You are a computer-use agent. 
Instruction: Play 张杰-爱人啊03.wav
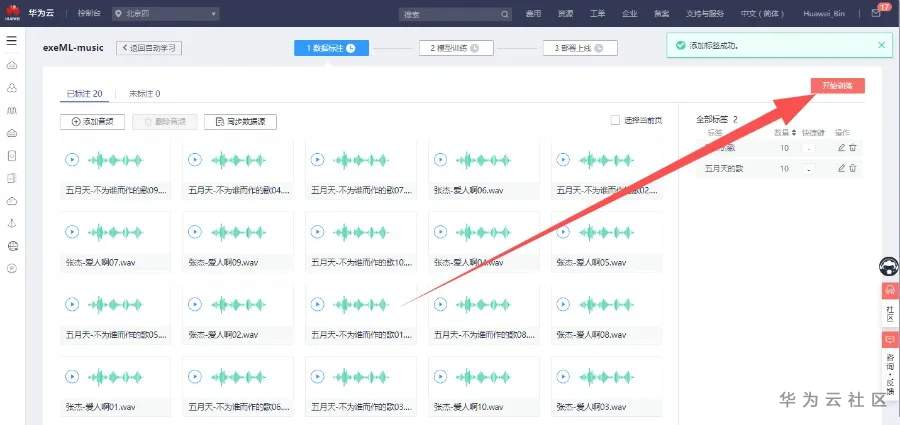(x=563, y=377)
